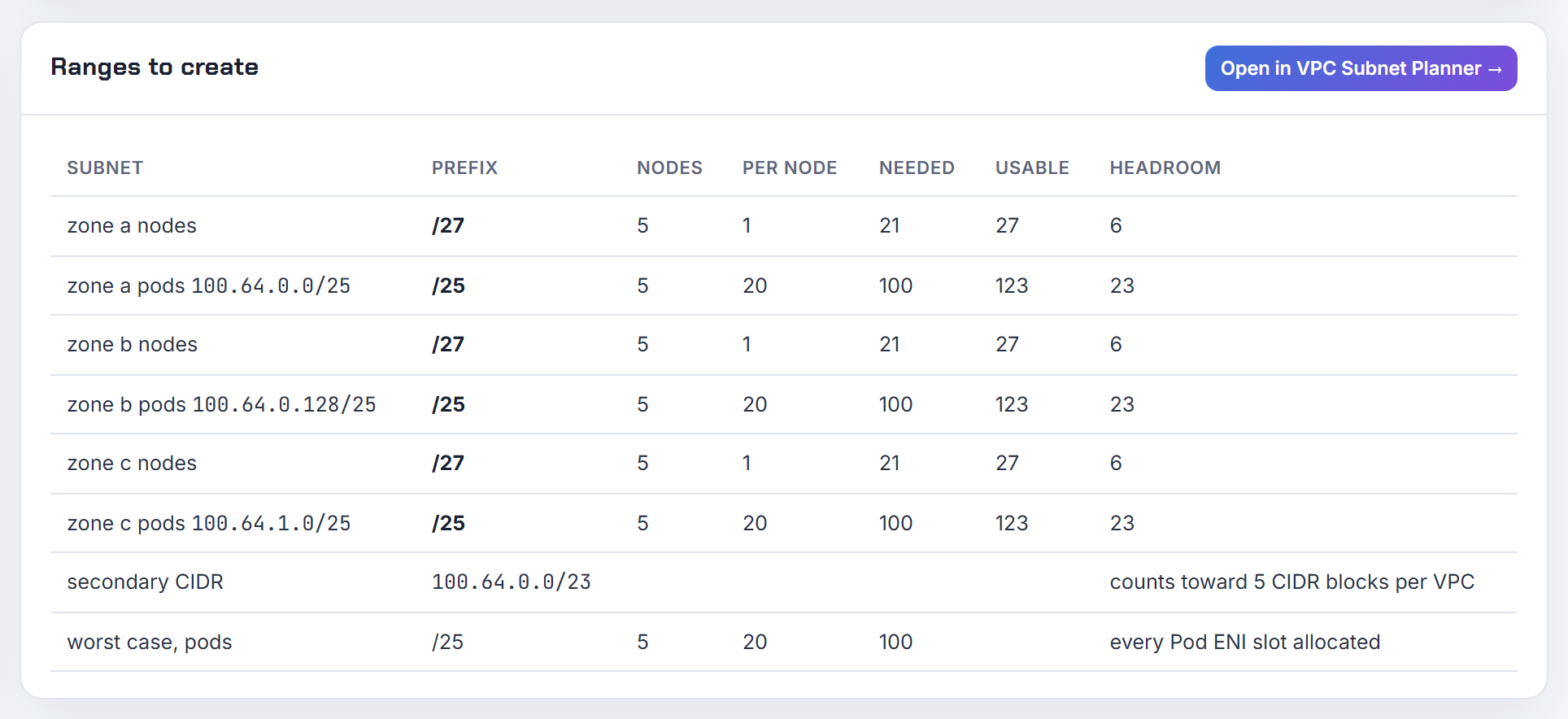This screenshot has width=1568, height=719.
Task: Click needed value 21 for zone a nodes
Action: click(x=890, y=225)
